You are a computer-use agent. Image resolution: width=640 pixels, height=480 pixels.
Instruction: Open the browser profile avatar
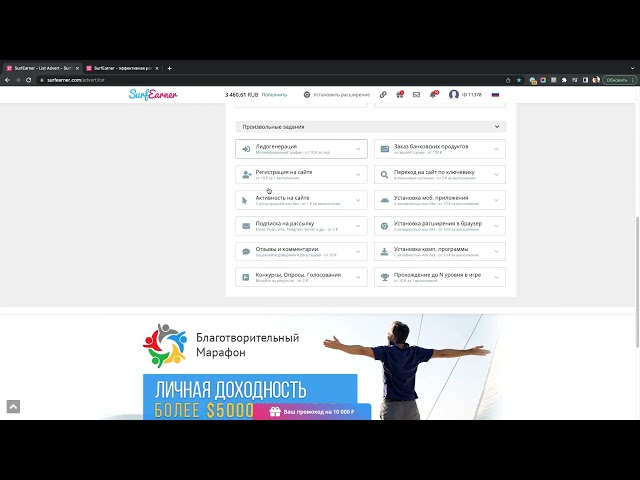[596, 80]
